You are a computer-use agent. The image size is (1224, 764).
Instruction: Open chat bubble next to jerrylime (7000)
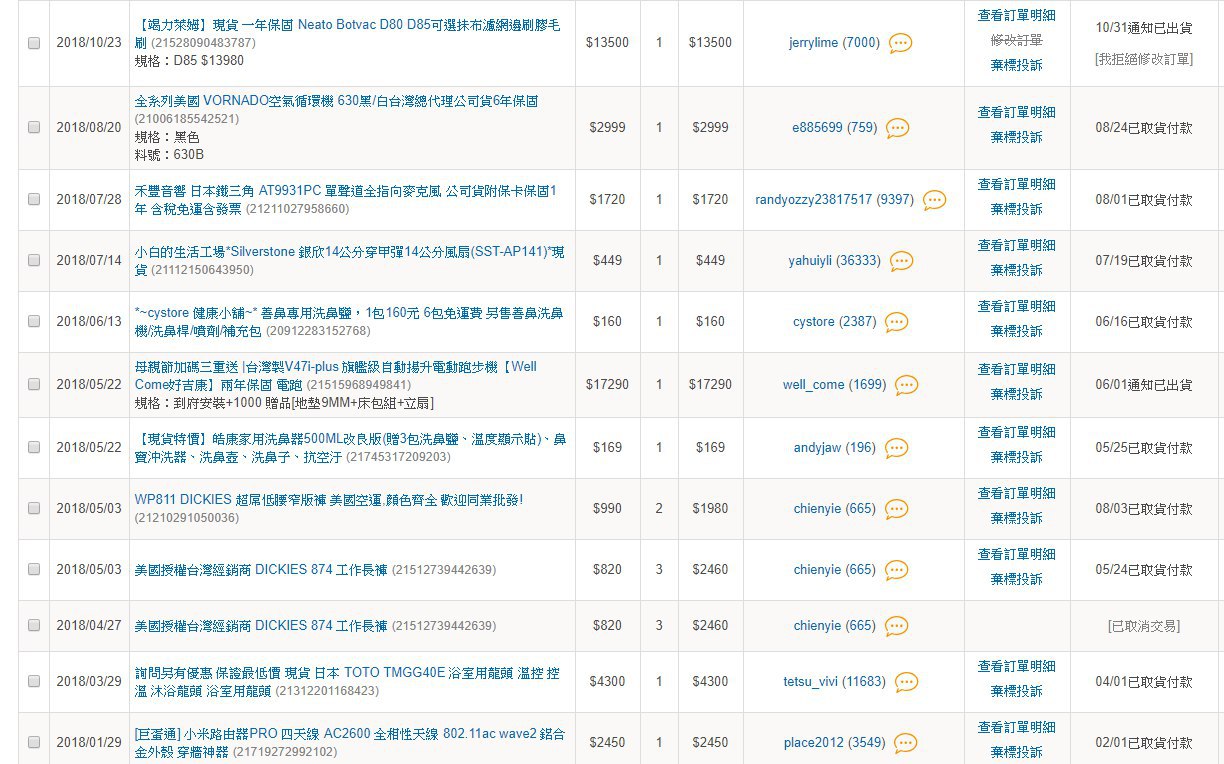pos(900,43)
